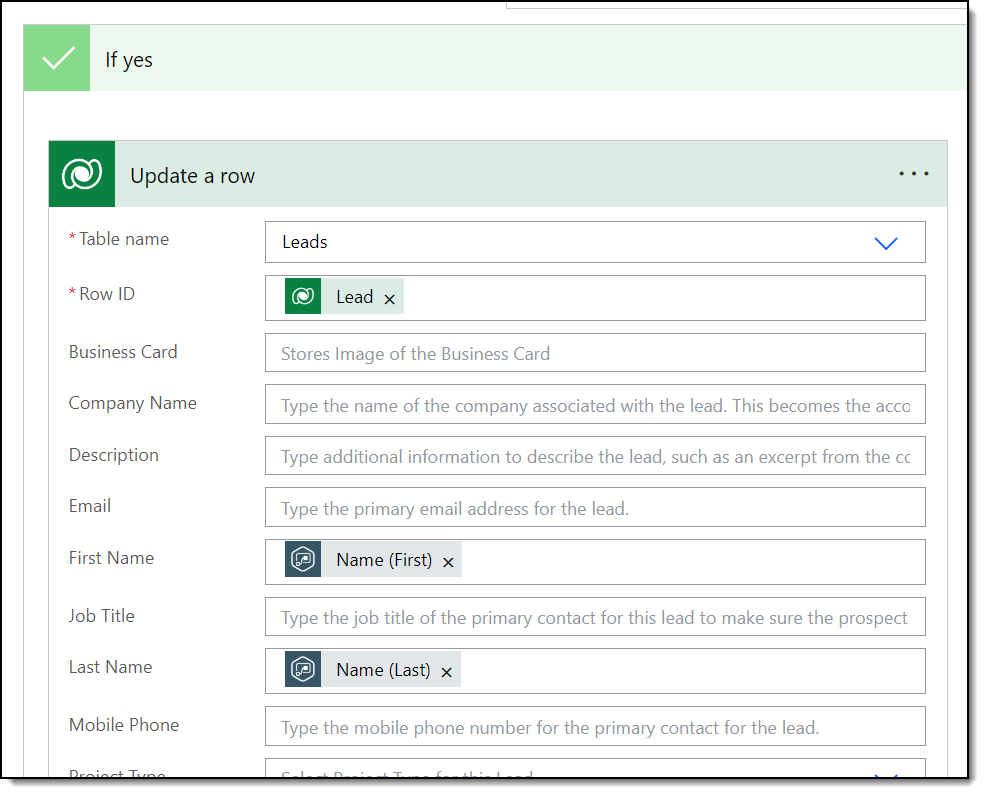This screenshot has height=794, width=984.
Task: Click the Last Name input field
Action: pos(595,671)
